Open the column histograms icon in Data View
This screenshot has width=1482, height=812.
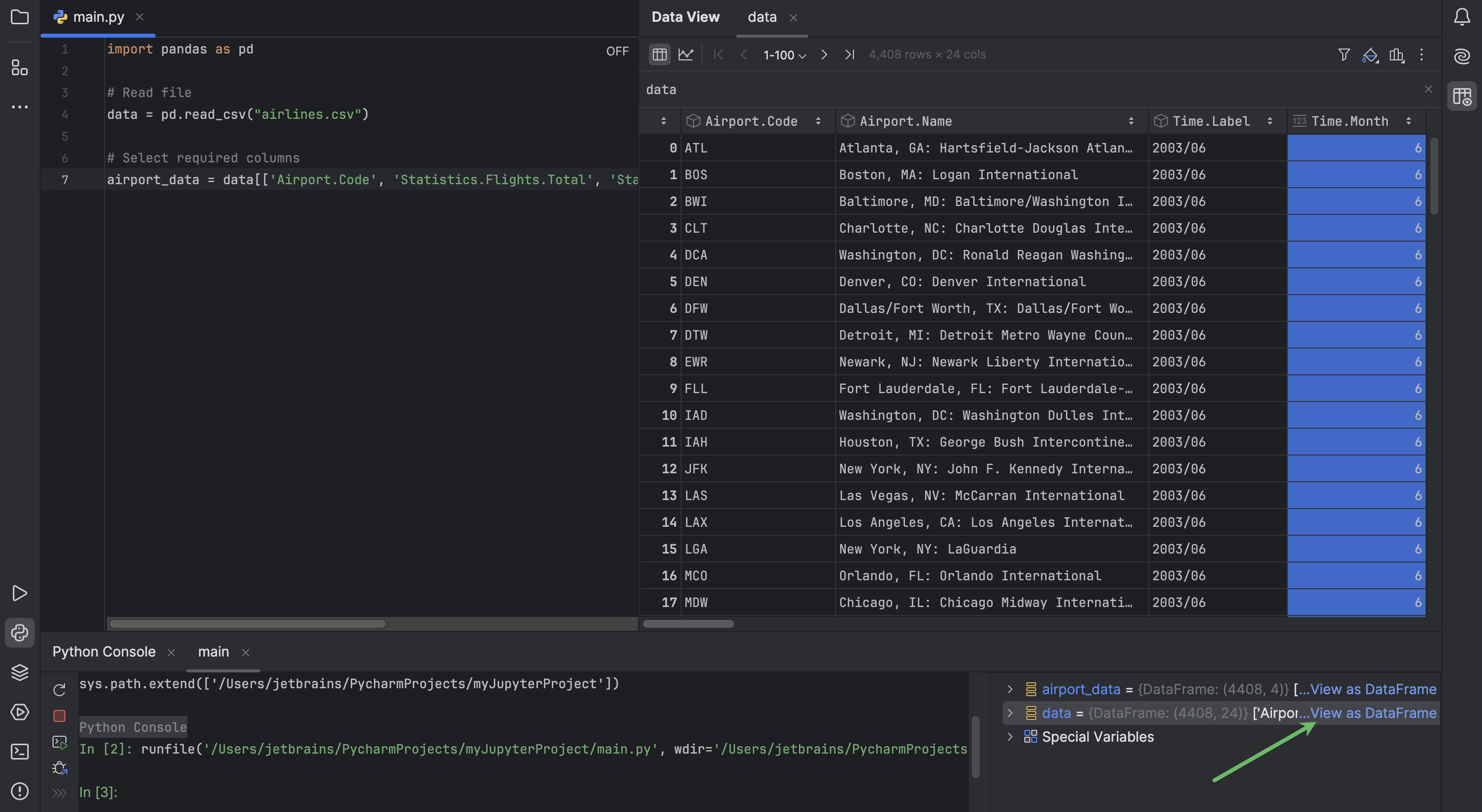[1397, 54]
